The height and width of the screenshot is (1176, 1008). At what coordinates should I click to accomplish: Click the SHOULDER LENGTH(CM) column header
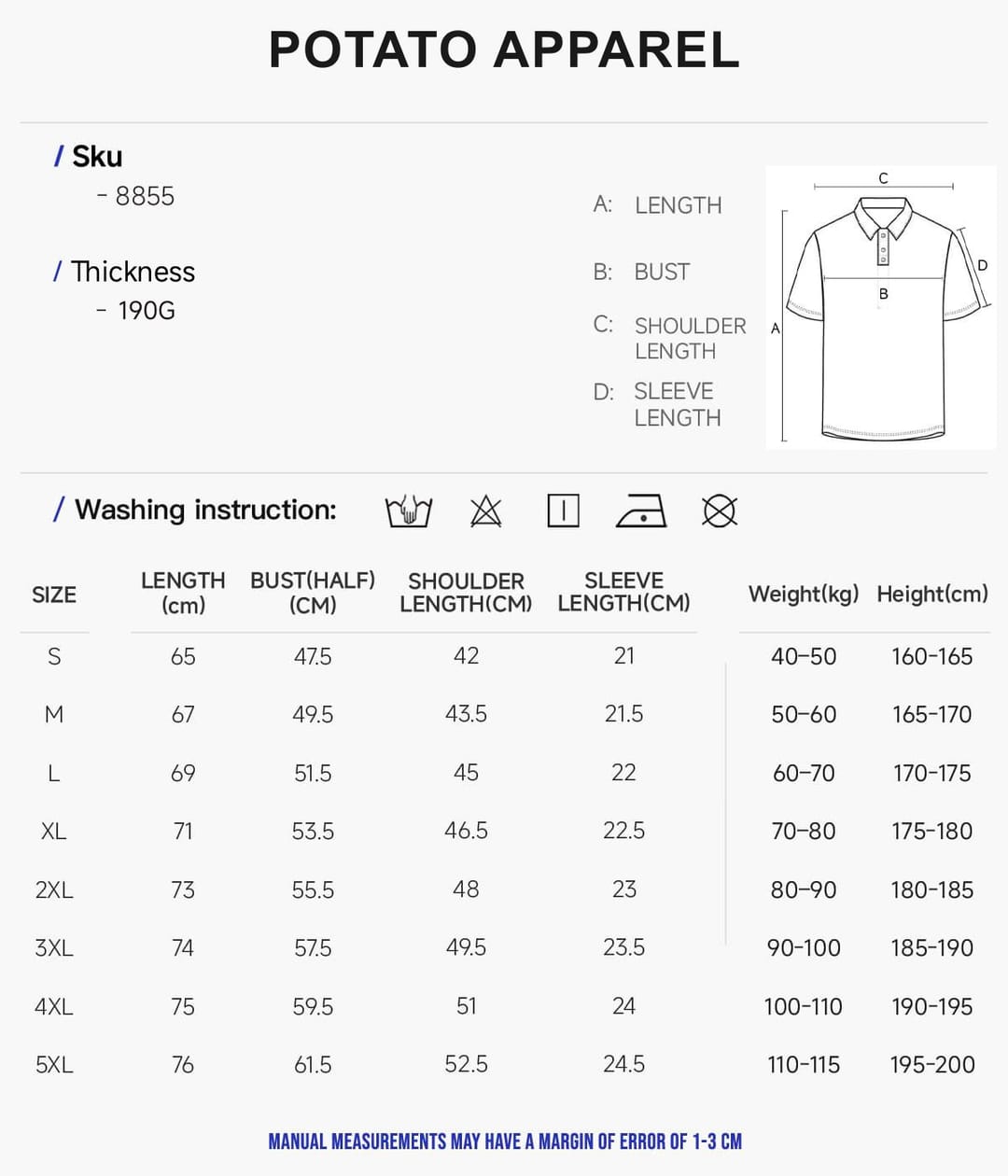466,593
